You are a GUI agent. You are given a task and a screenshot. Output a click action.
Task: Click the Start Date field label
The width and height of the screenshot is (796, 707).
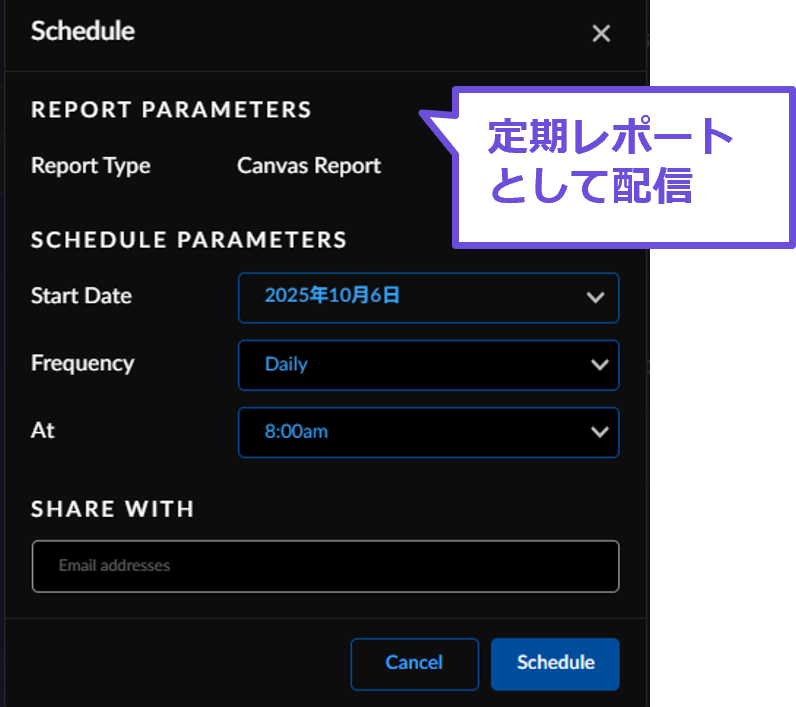coord(81,296)
